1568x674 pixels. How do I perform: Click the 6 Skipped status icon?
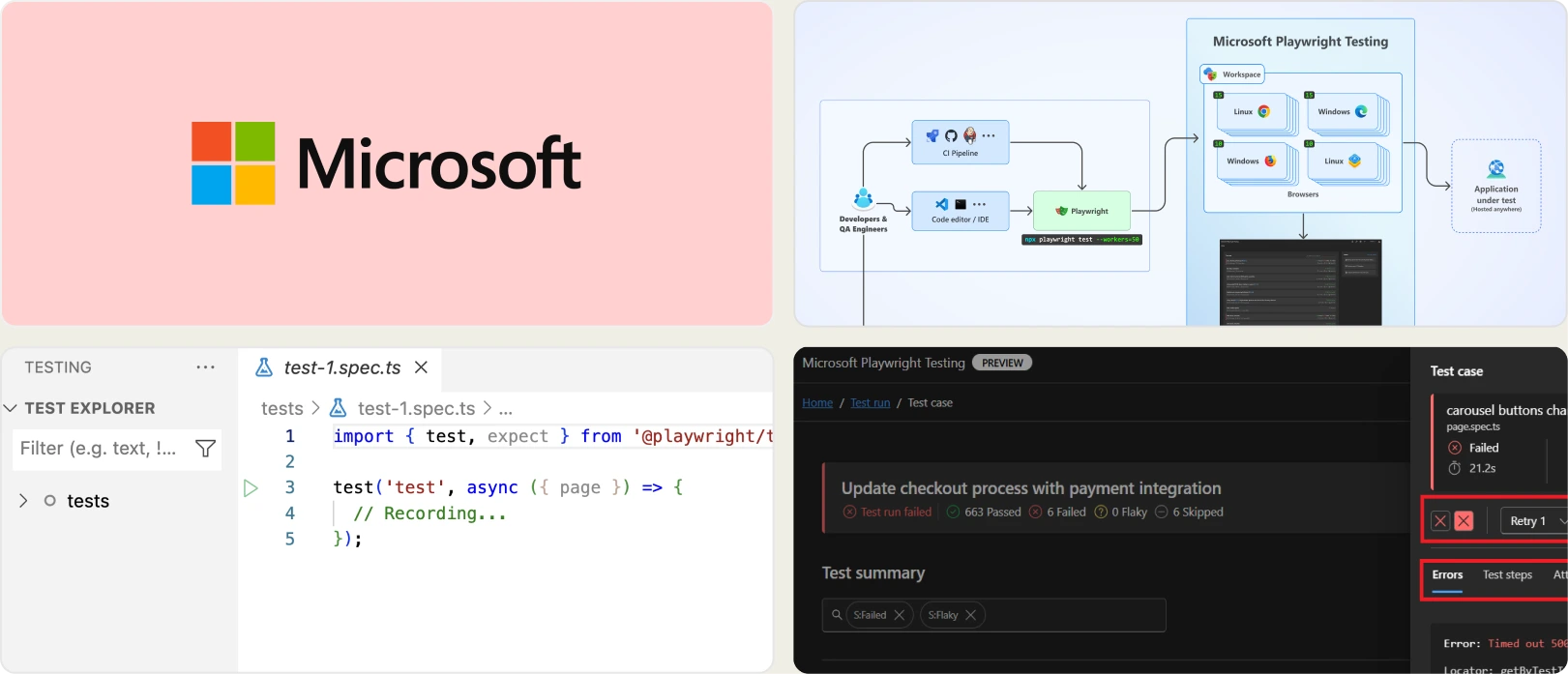click(1162, 512)
